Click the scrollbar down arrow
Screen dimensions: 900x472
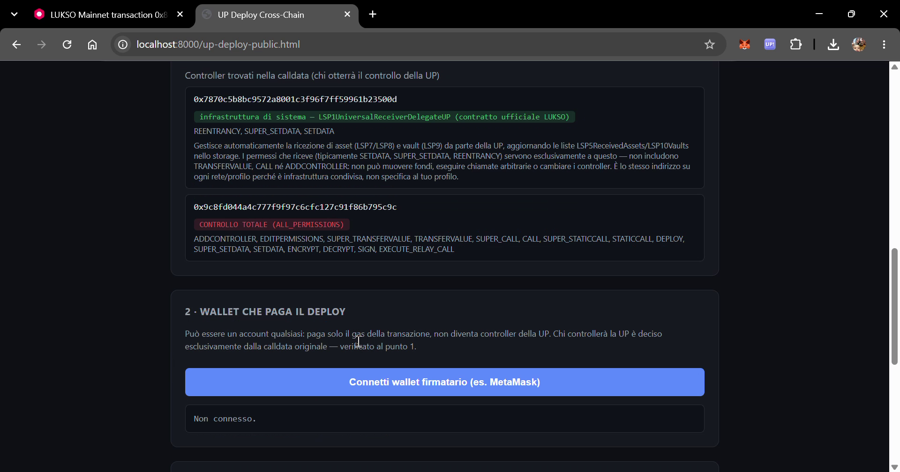(x=894, y=467)
